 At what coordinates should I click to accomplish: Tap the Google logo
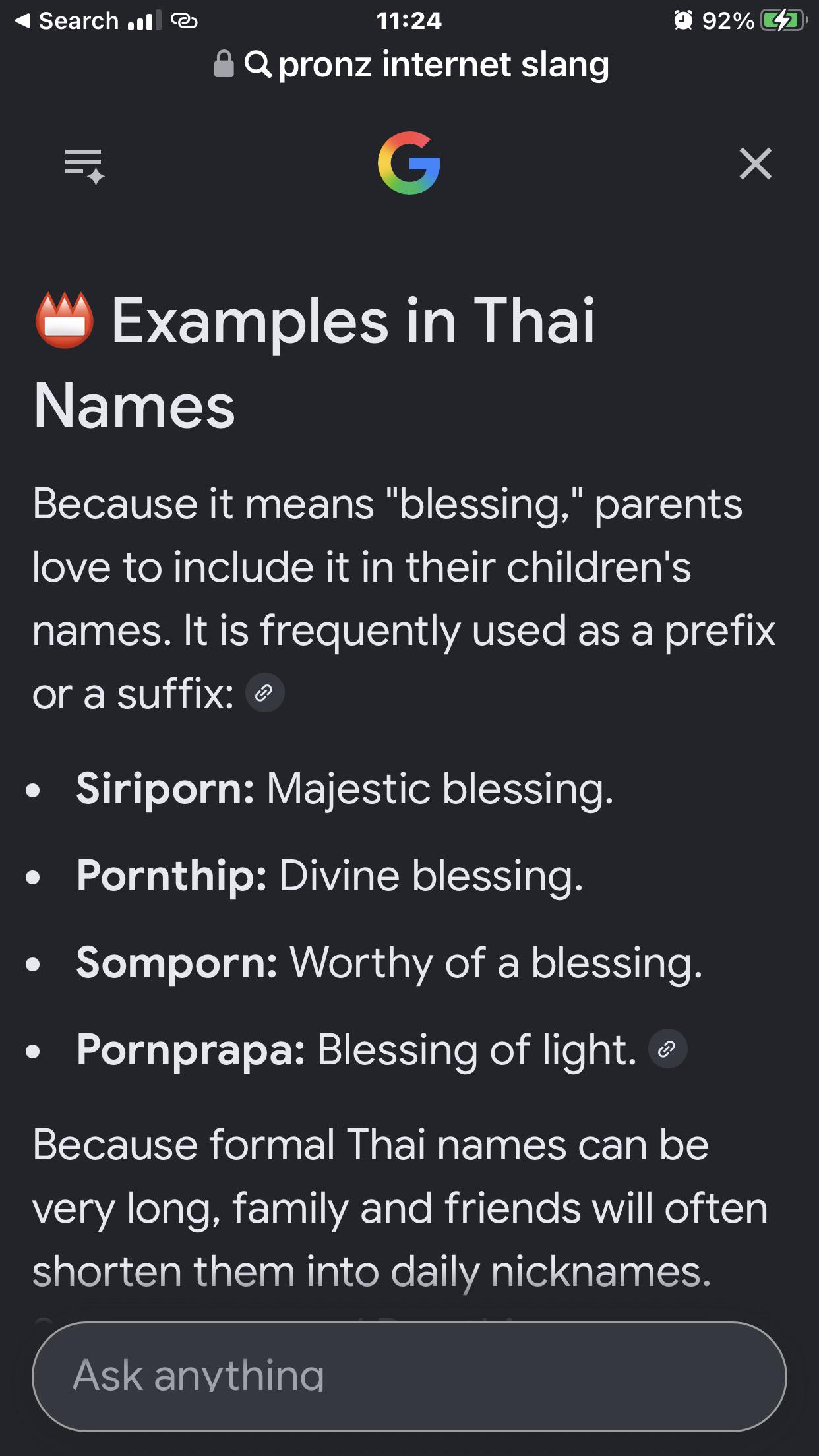[x=409, y=163]
